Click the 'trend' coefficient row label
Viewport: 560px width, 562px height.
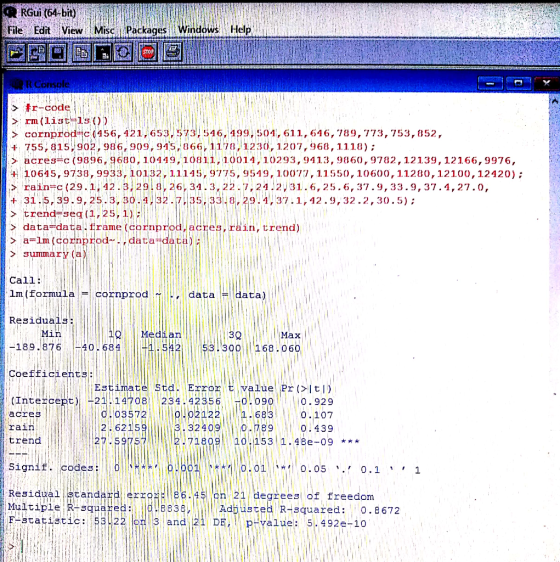tap(25, 441)
